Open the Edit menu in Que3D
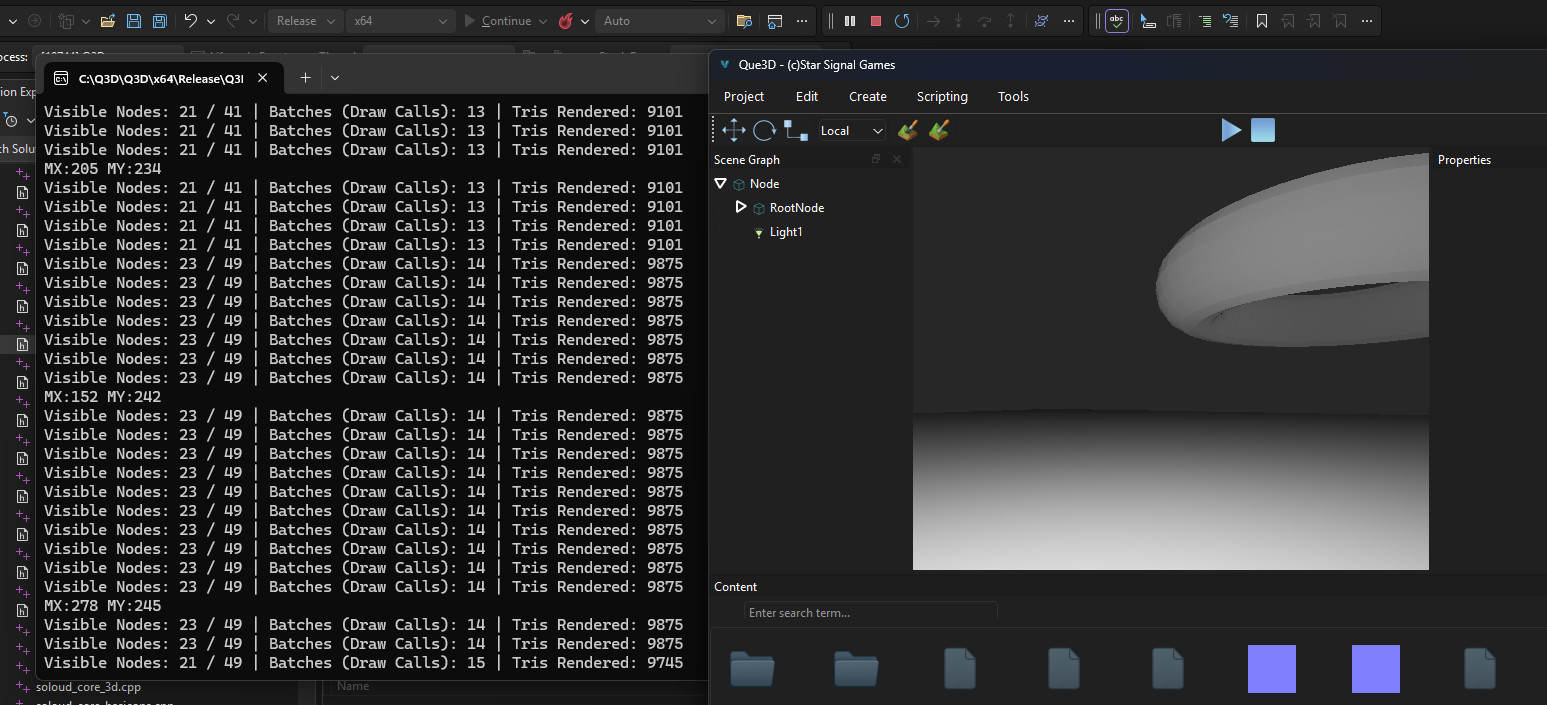This screenshot has width=1547, height=705. 807,96
